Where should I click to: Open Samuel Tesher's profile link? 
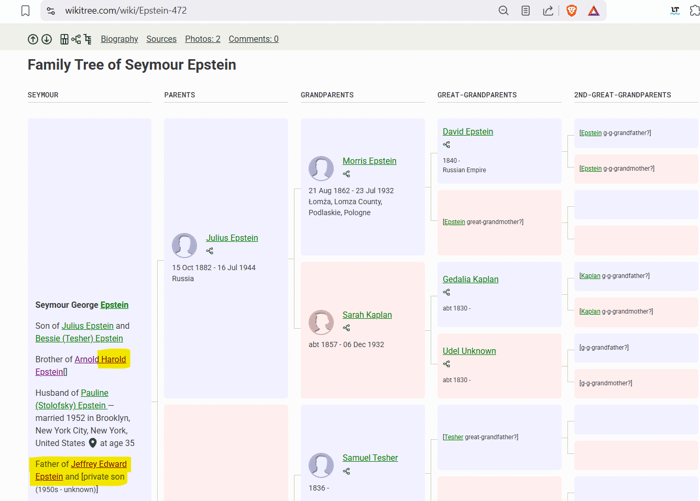click(370, 458)
